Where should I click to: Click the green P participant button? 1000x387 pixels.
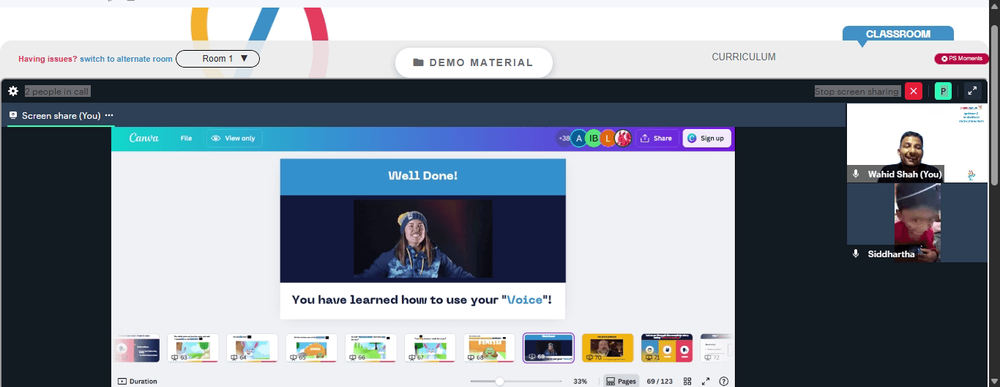[x=943, y=91]
